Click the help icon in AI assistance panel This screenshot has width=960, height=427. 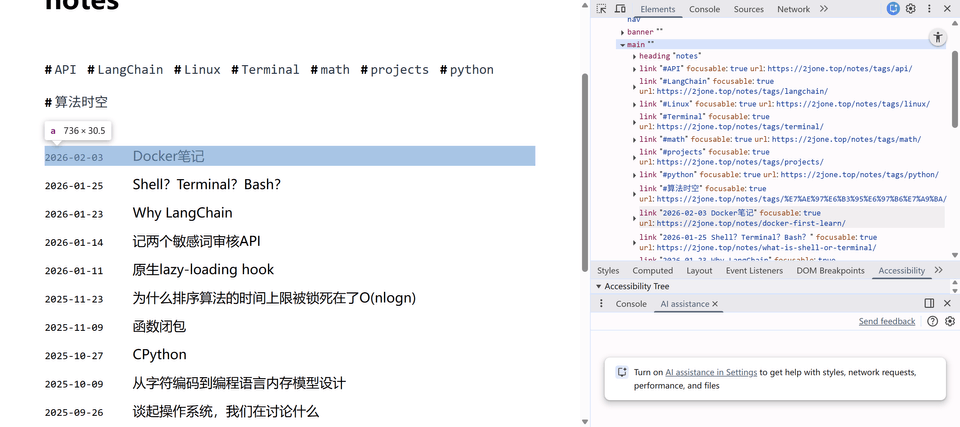click(x=932, y=322)
